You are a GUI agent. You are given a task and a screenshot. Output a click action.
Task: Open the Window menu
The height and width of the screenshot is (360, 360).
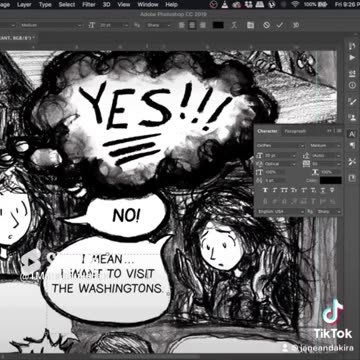click(x=148, y=5)
